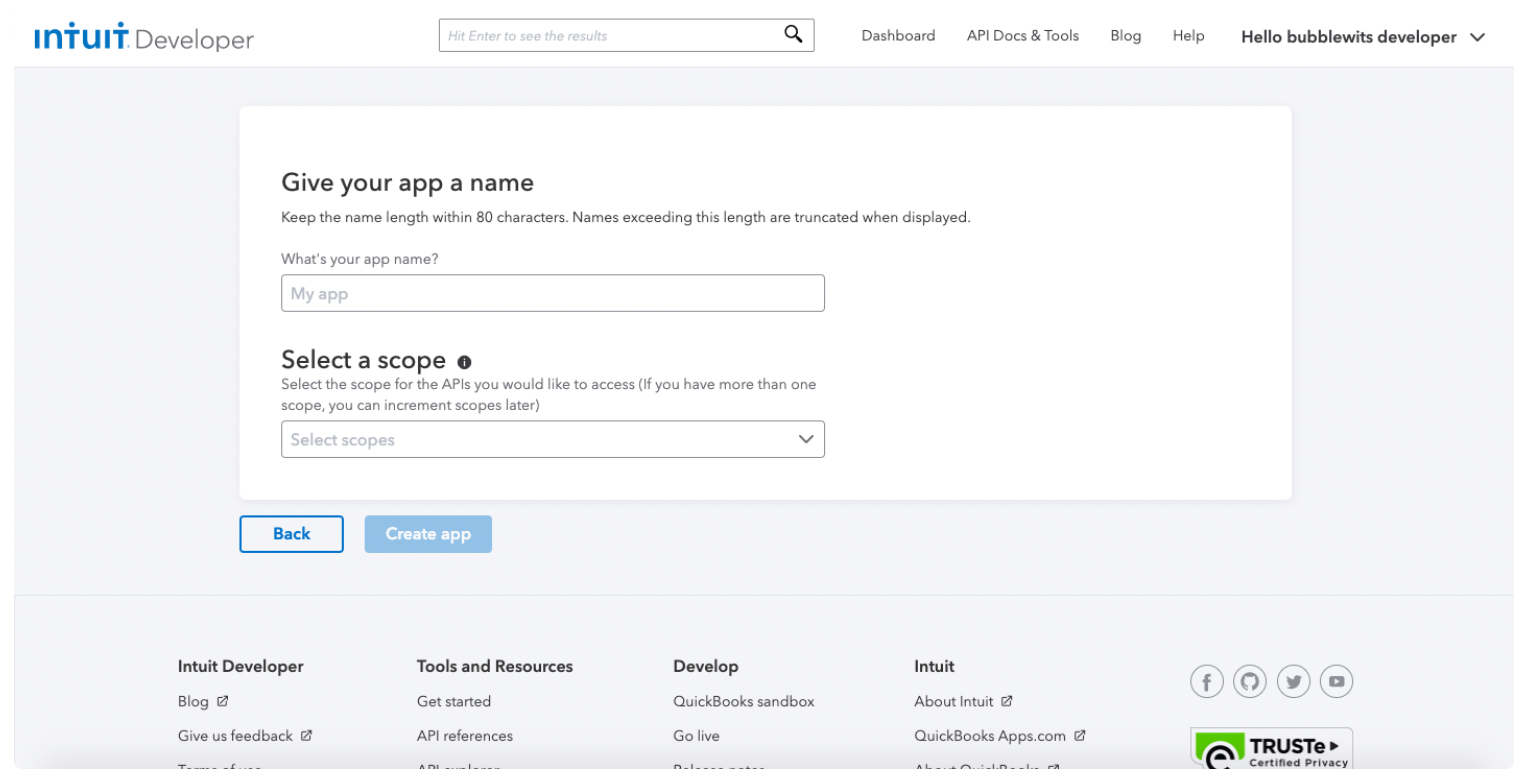
Task: Click the search magnifier icon
Action: tap(793, 35)
